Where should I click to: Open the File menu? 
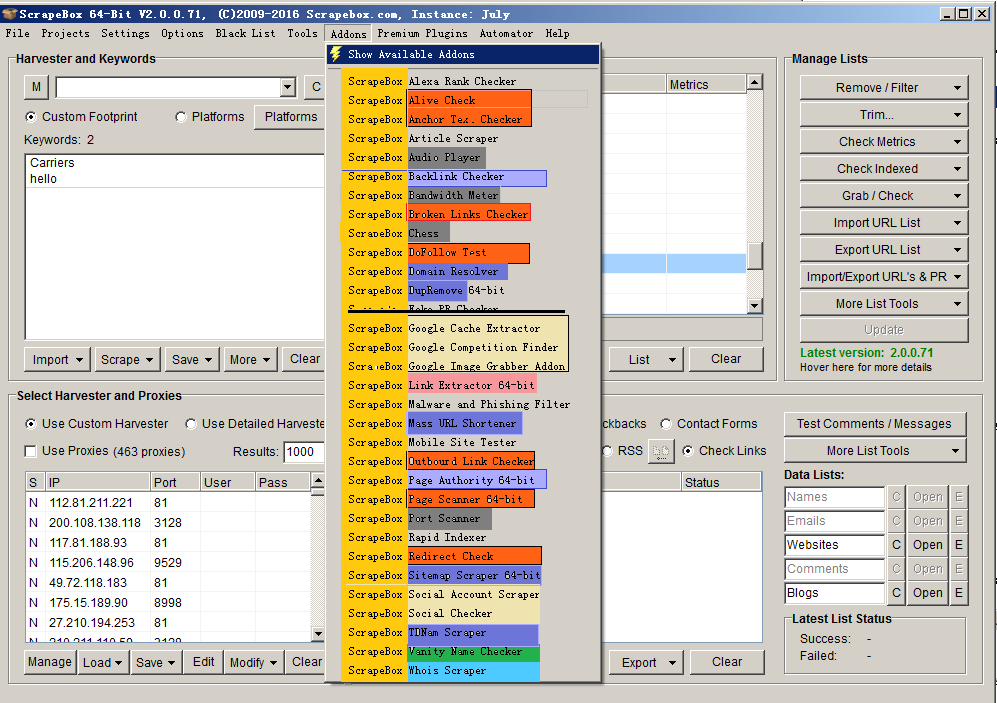[x=17, y=34]
